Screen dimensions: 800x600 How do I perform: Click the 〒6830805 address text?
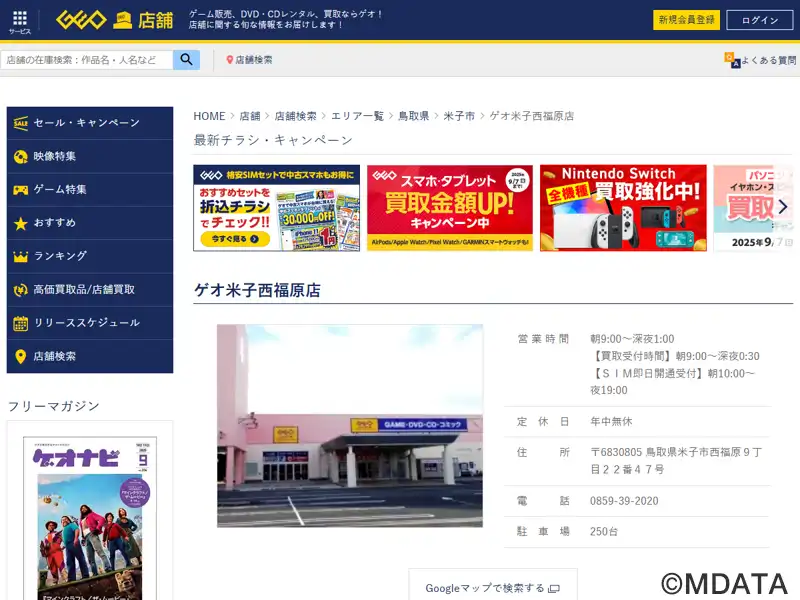tap(676, 461)
